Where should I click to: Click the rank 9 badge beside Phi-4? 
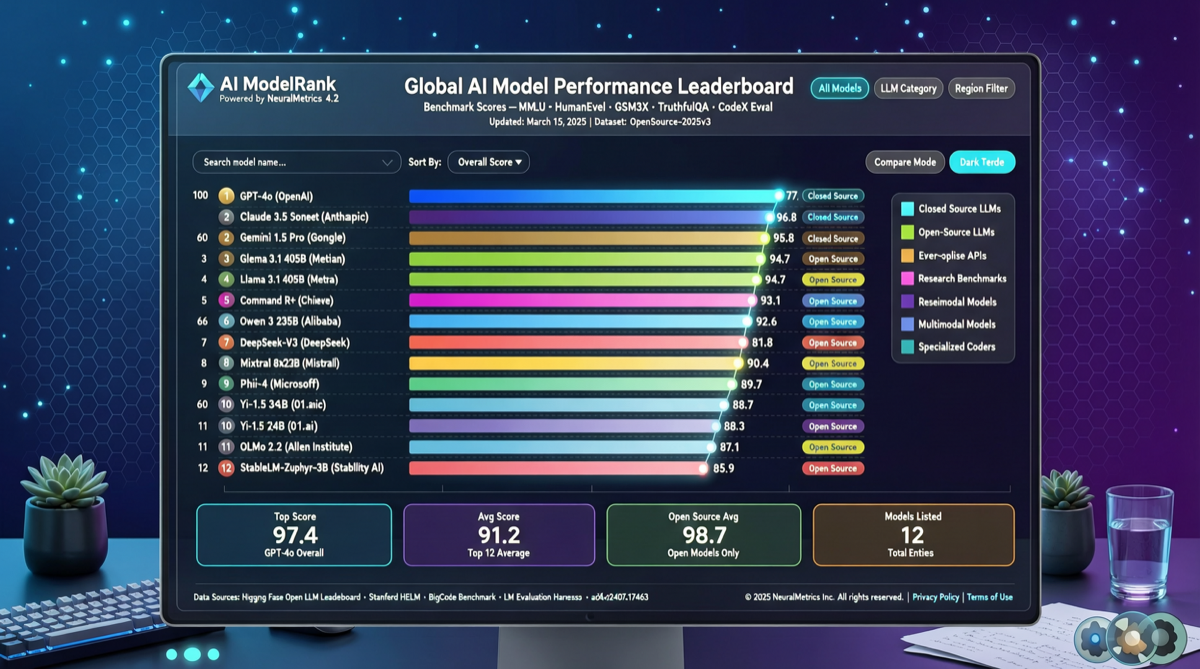tap(226, 384)
